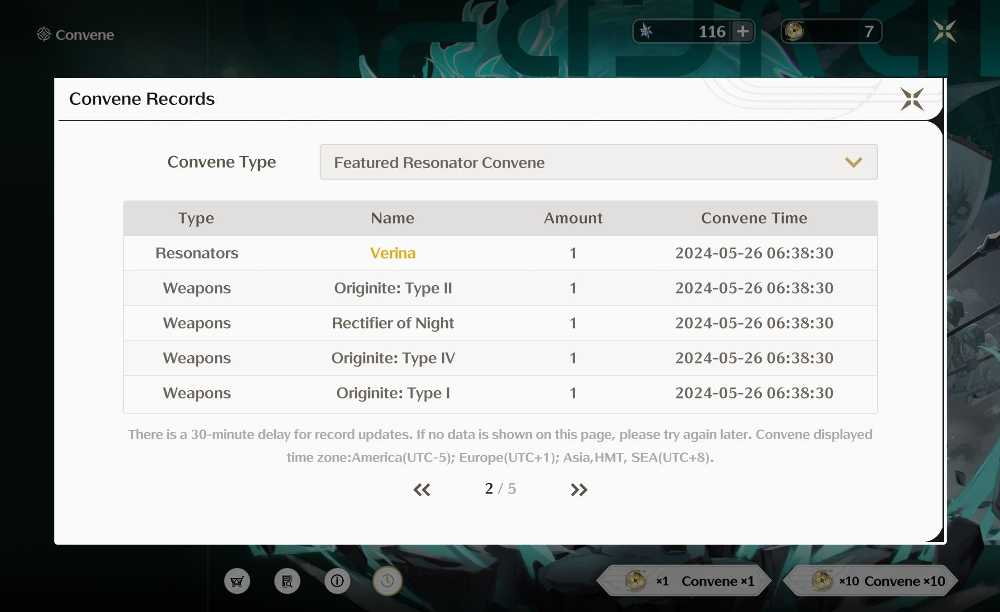1000x612 pixels.
Task: Exit the Convene screen using the top-right X
Action: point(945,31)
